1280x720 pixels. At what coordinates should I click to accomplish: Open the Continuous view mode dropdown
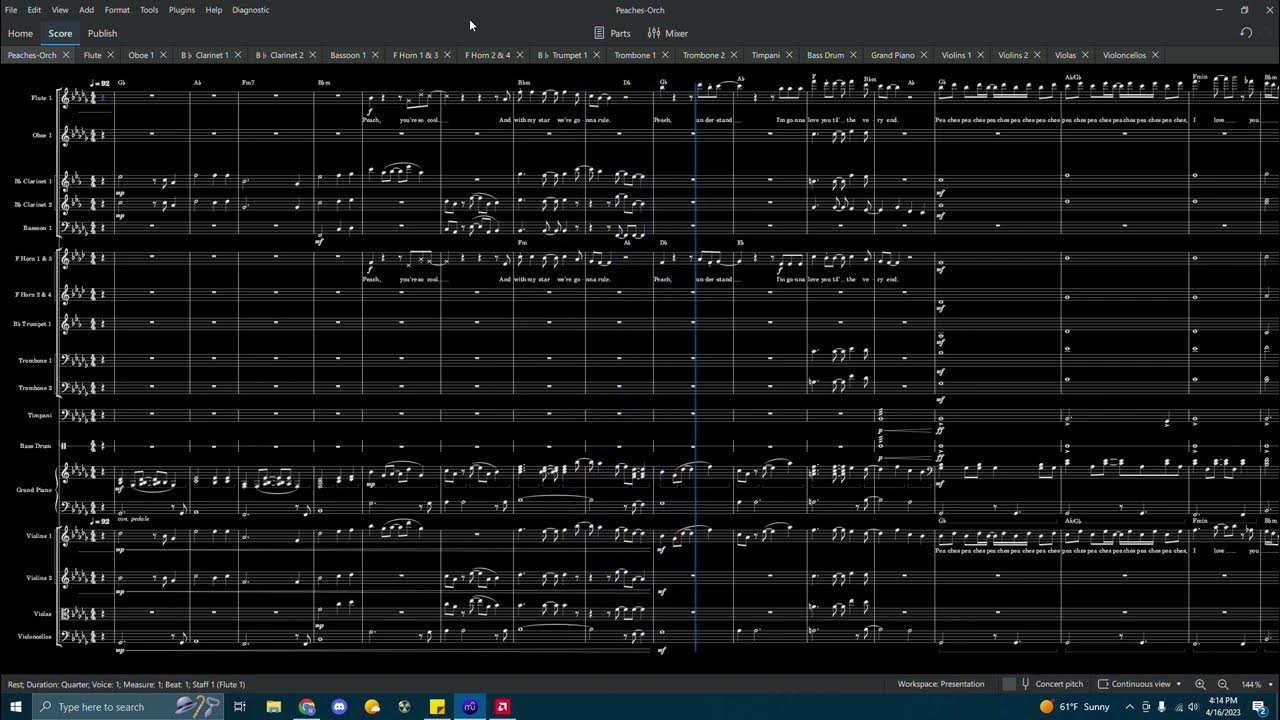point(1139,684)
